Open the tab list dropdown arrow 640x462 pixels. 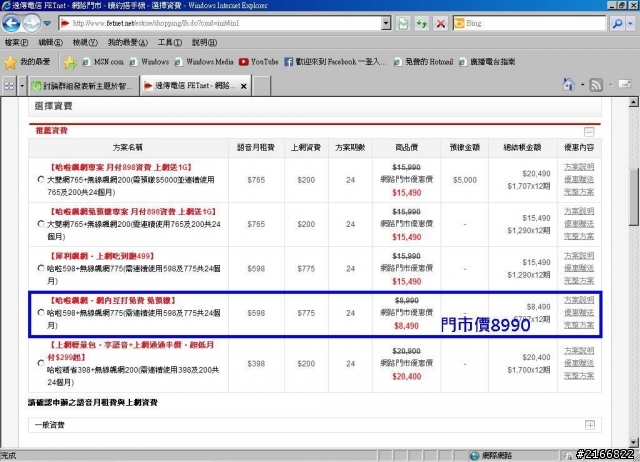[x=22, y=86]
